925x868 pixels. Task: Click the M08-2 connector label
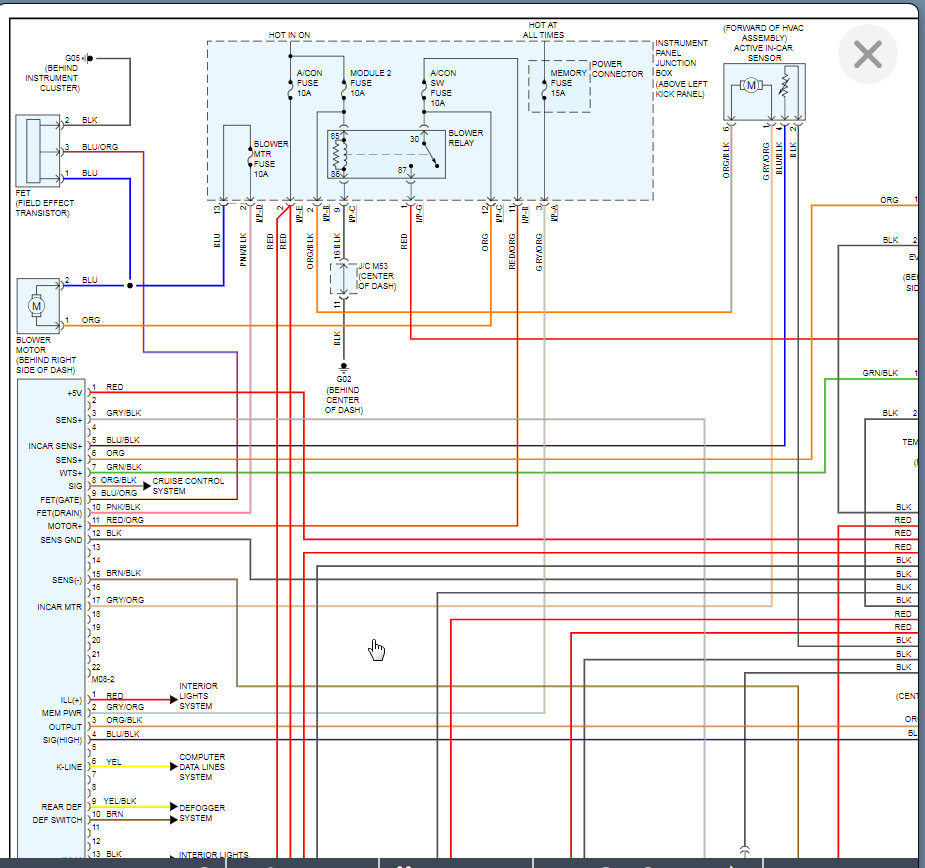click(x=103, y=680)
